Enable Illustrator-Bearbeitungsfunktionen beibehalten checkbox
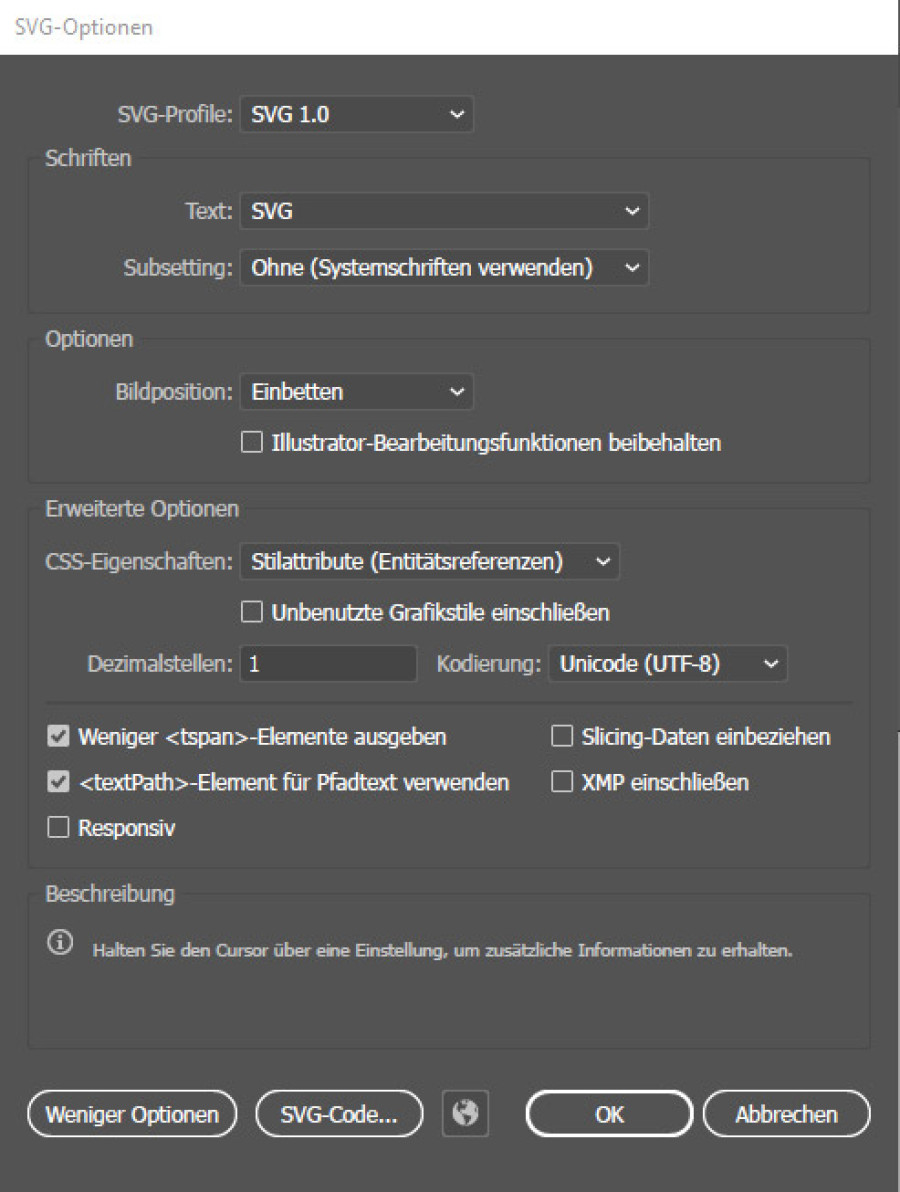 (x=251, y=443)
